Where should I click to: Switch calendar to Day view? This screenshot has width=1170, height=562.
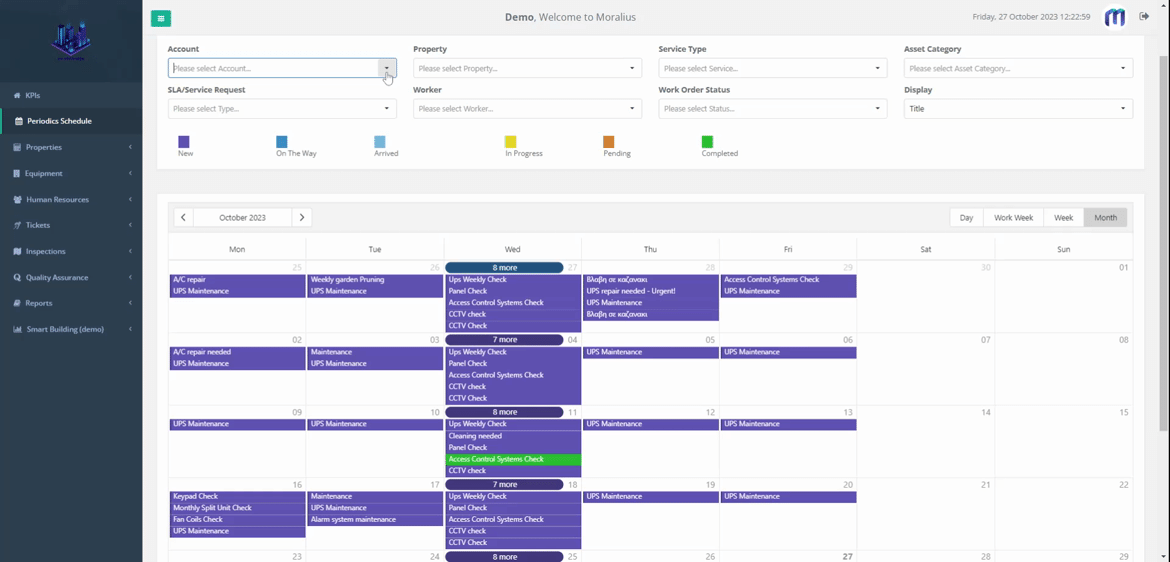(966, 217)
